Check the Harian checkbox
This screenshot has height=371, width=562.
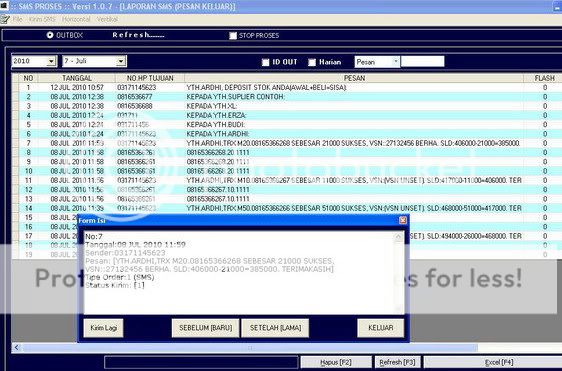312,62
